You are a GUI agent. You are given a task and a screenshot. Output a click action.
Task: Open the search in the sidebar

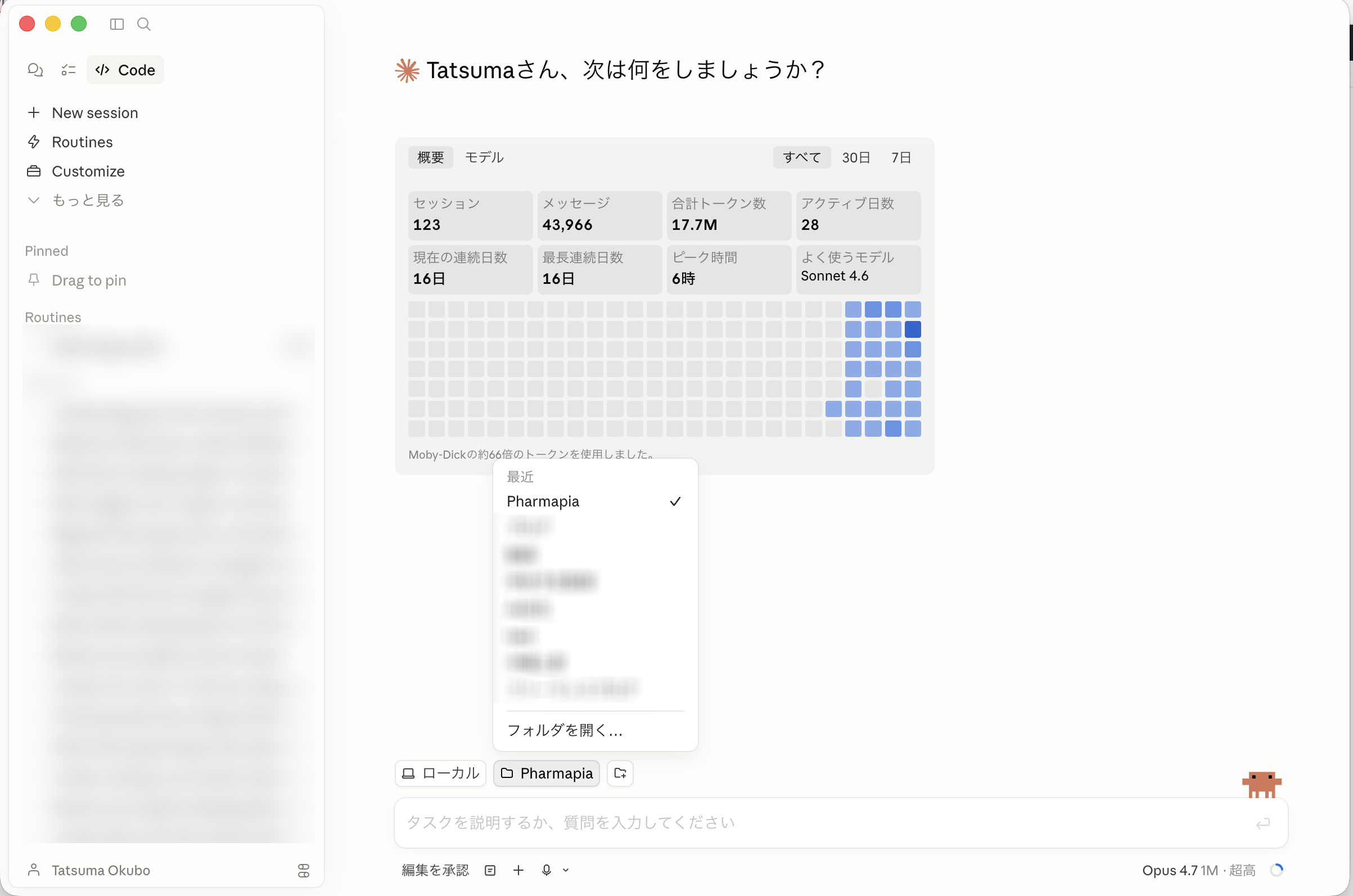click(x=143, y=24)
